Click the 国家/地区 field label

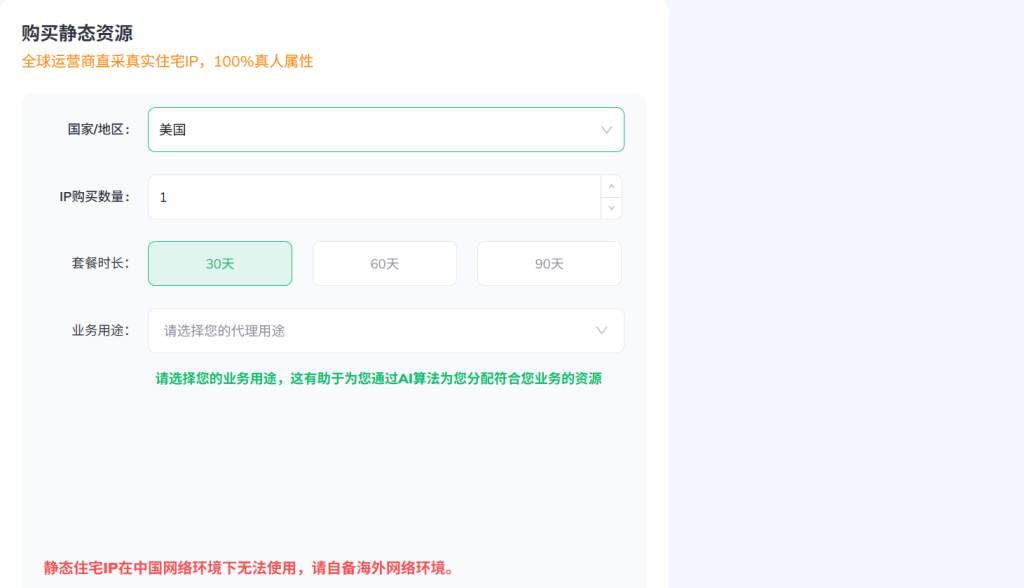[x=98, y=130]
